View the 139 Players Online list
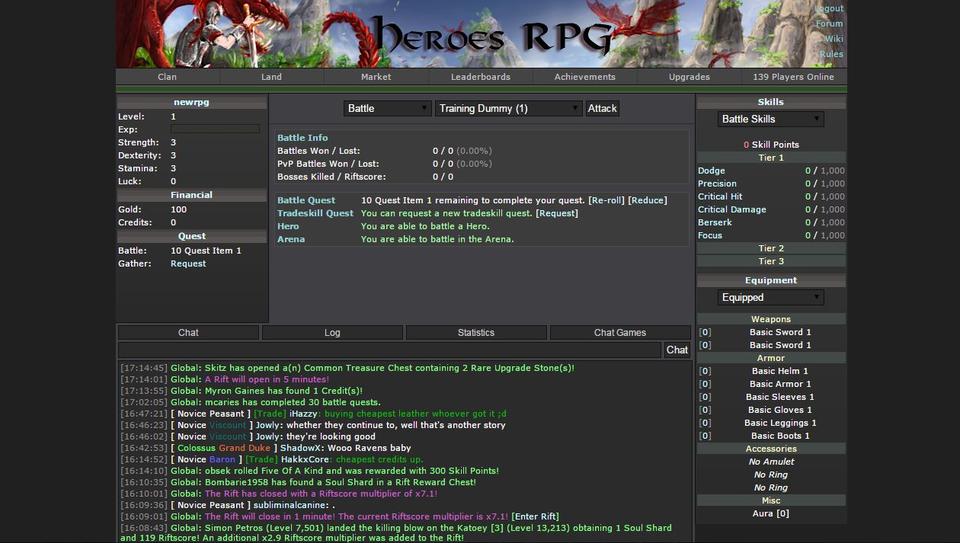960x543 pixels. pos(793,77)
